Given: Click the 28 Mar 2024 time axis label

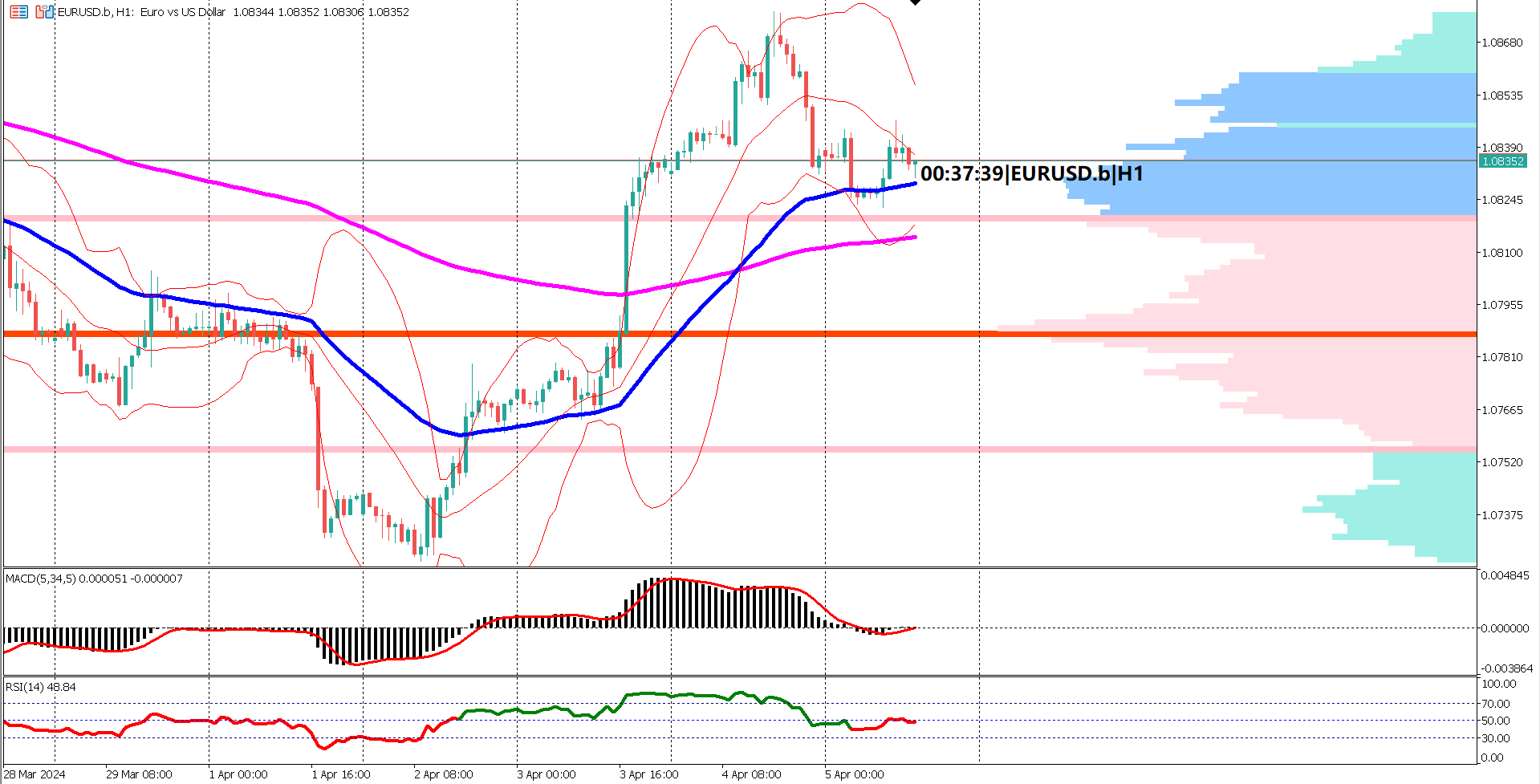Looking at the screenshot, I should [32, 775].
